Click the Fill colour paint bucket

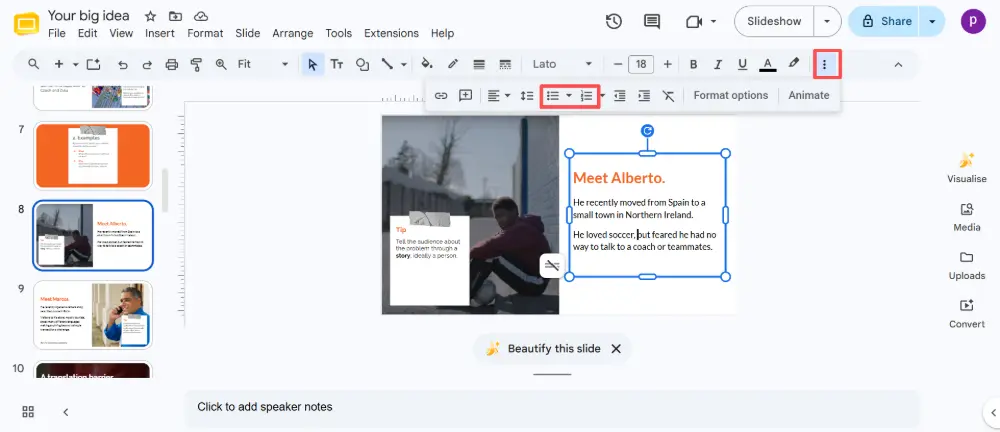(x=427, y=64)
